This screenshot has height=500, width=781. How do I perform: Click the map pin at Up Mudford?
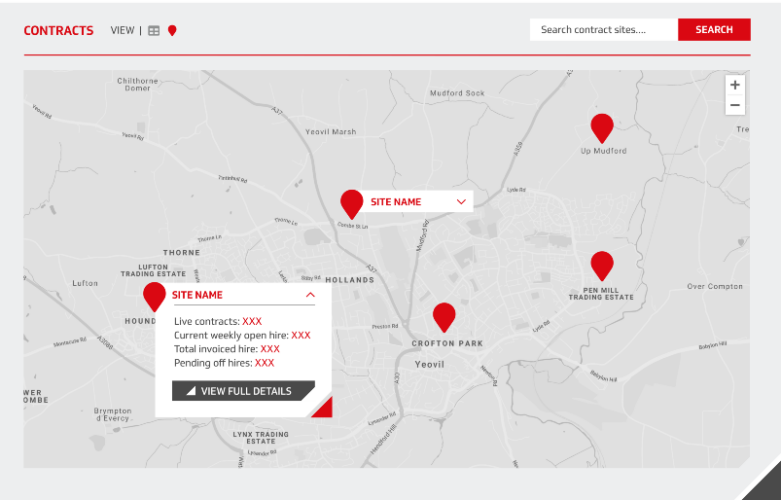point(601,127)
